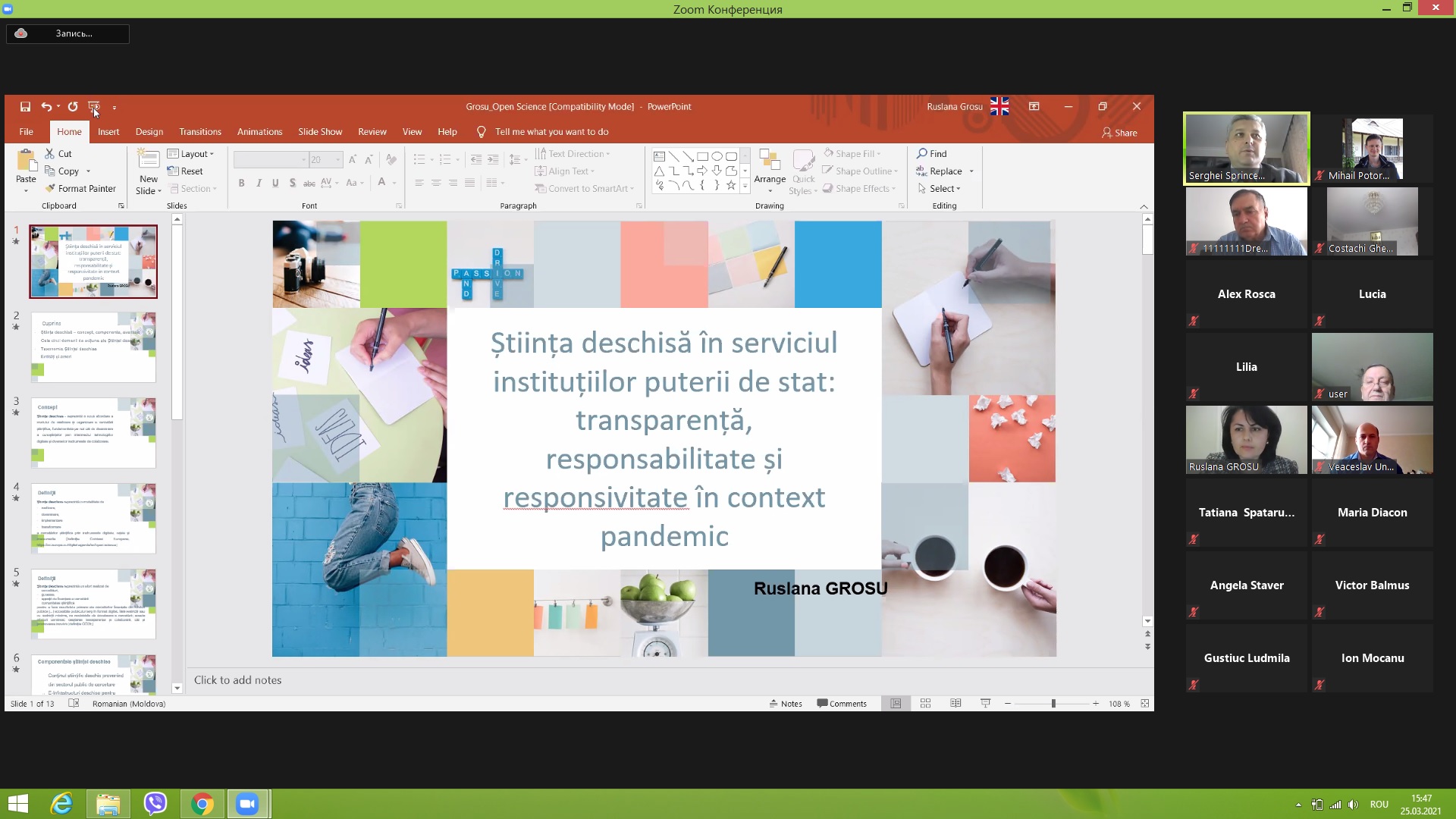Click the New Slide icon
1456x819 pixels.
click(148, 159)
